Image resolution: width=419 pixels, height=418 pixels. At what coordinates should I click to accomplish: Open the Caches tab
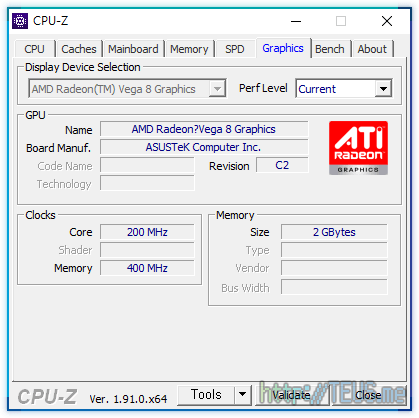click(x=79, y=49)
